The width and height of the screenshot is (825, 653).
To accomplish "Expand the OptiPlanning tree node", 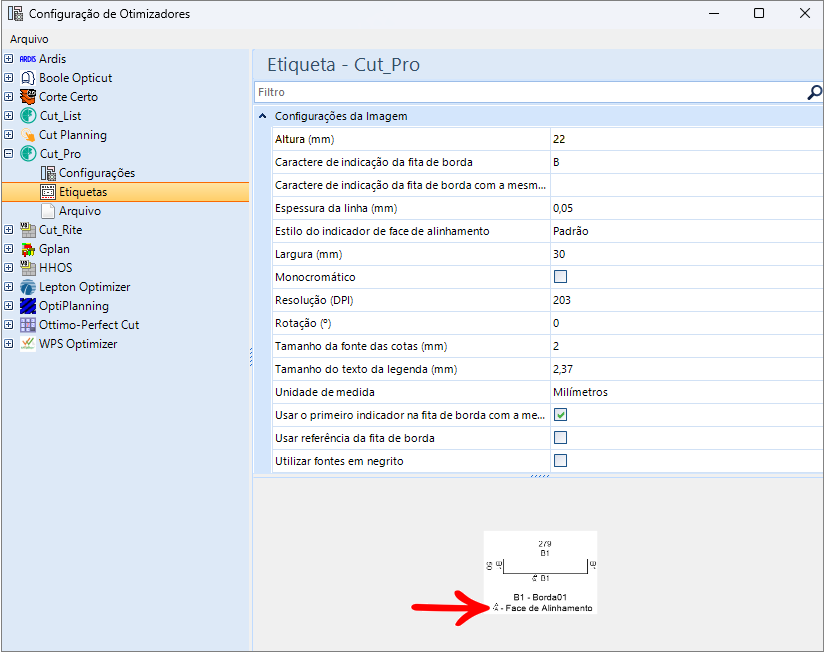I will [x=8, y=305].
